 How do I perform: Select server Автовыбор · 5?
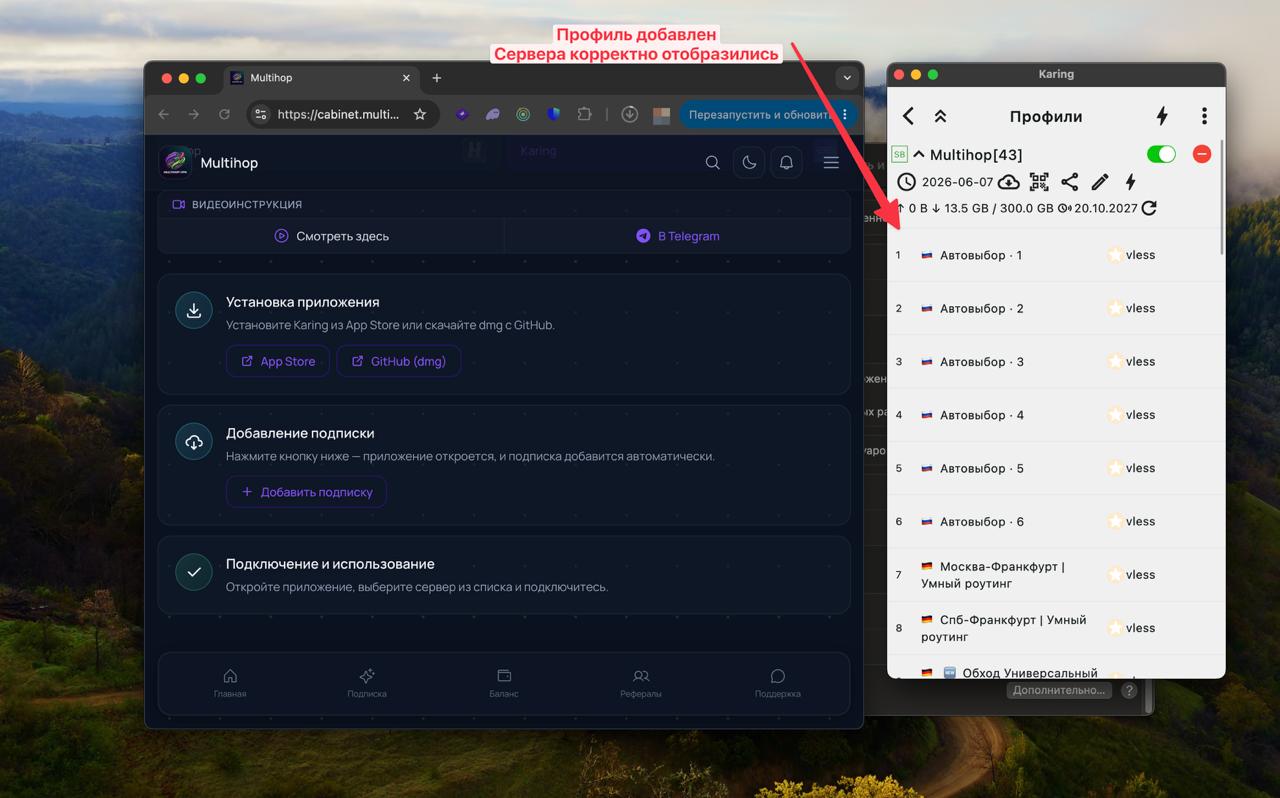pyautogui.click(x=1055, y=468)
